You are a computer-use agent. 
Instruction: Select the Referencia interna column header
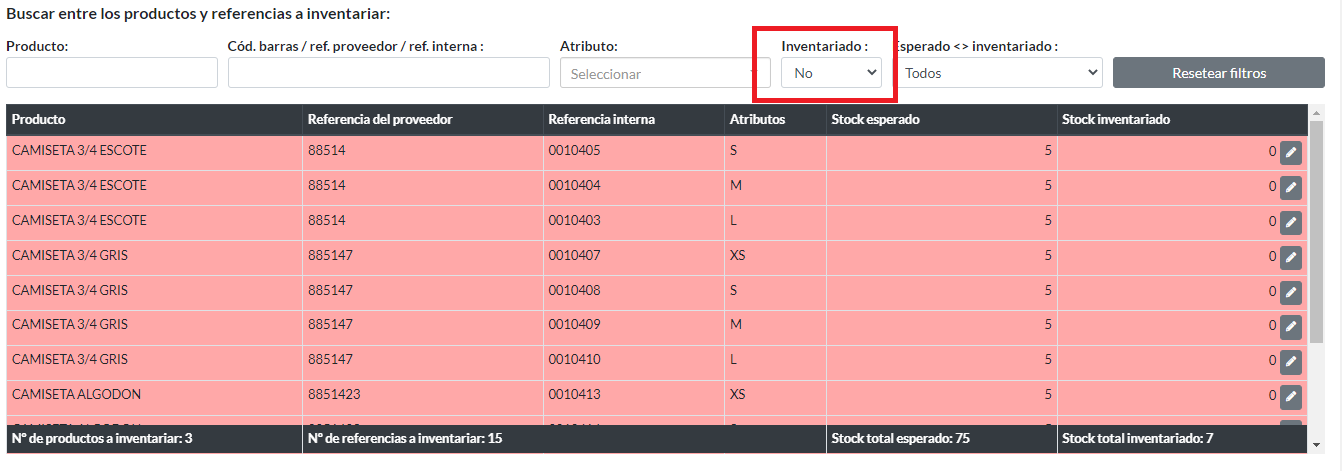[601, 120]
